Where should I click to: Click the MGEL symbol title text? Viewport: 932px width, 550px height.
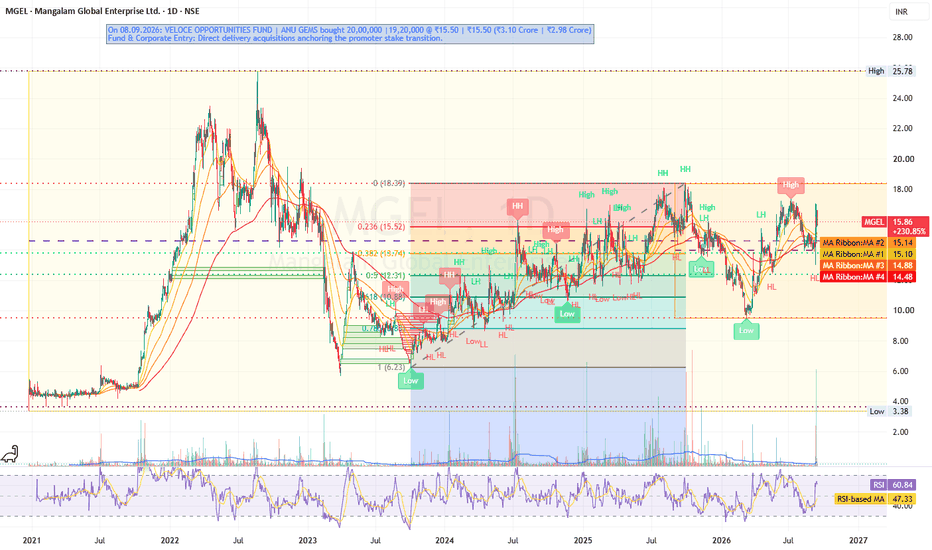tap(102, 11)
